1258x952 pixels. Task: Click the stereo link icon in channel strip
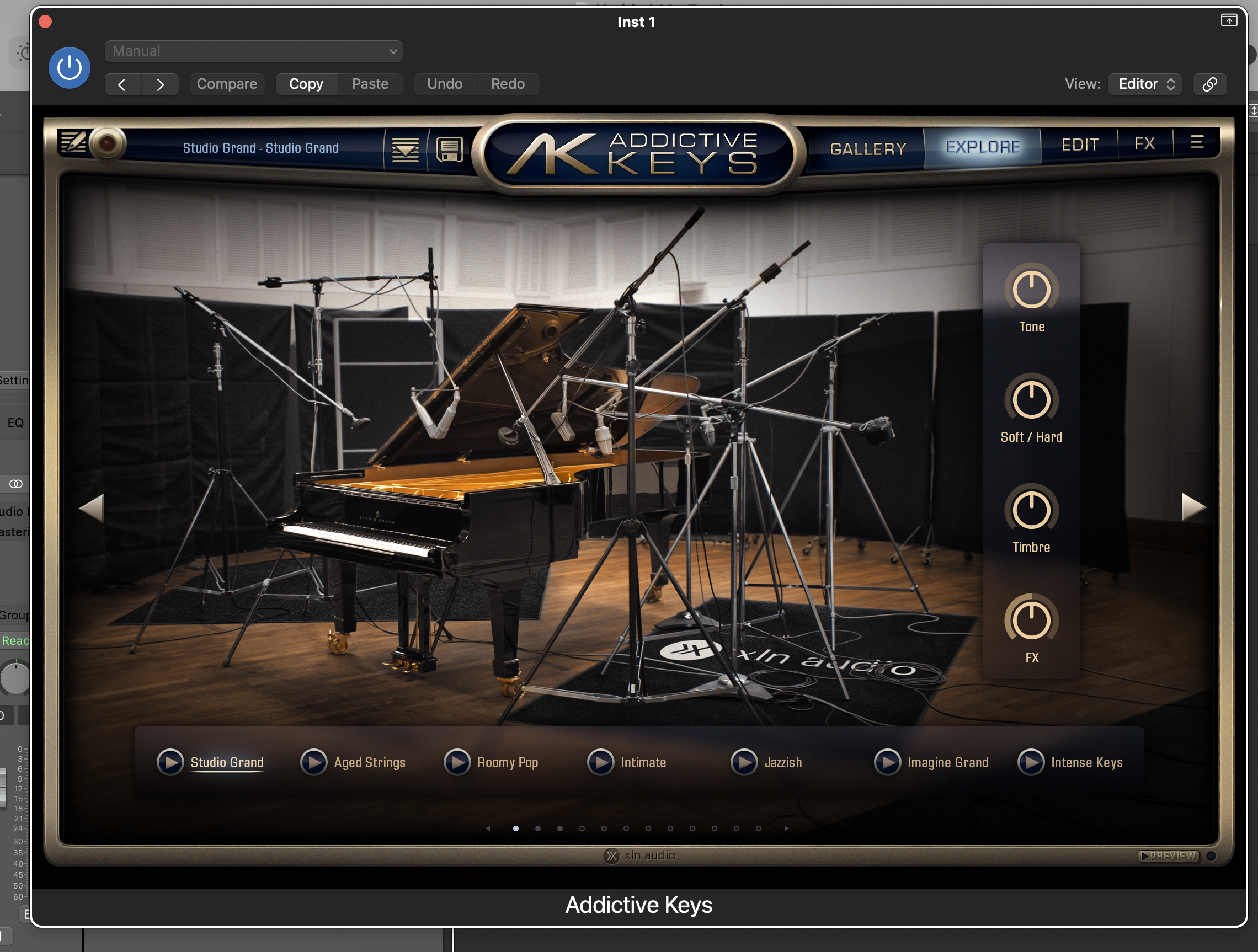tap(16, 484)
